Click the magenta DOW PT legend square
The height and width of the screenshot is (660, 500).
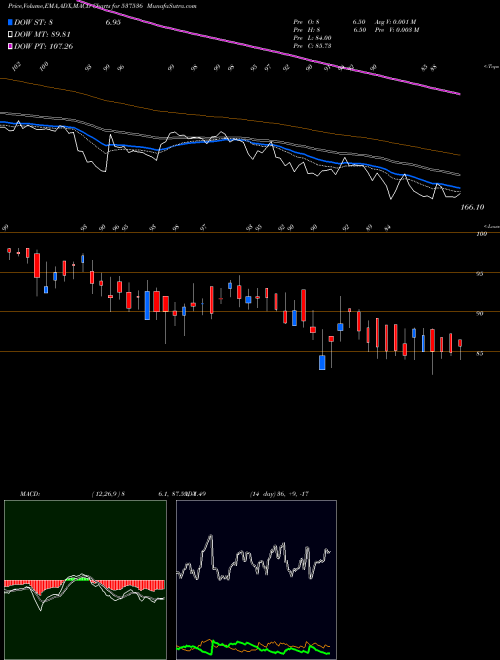click(10, 46)
